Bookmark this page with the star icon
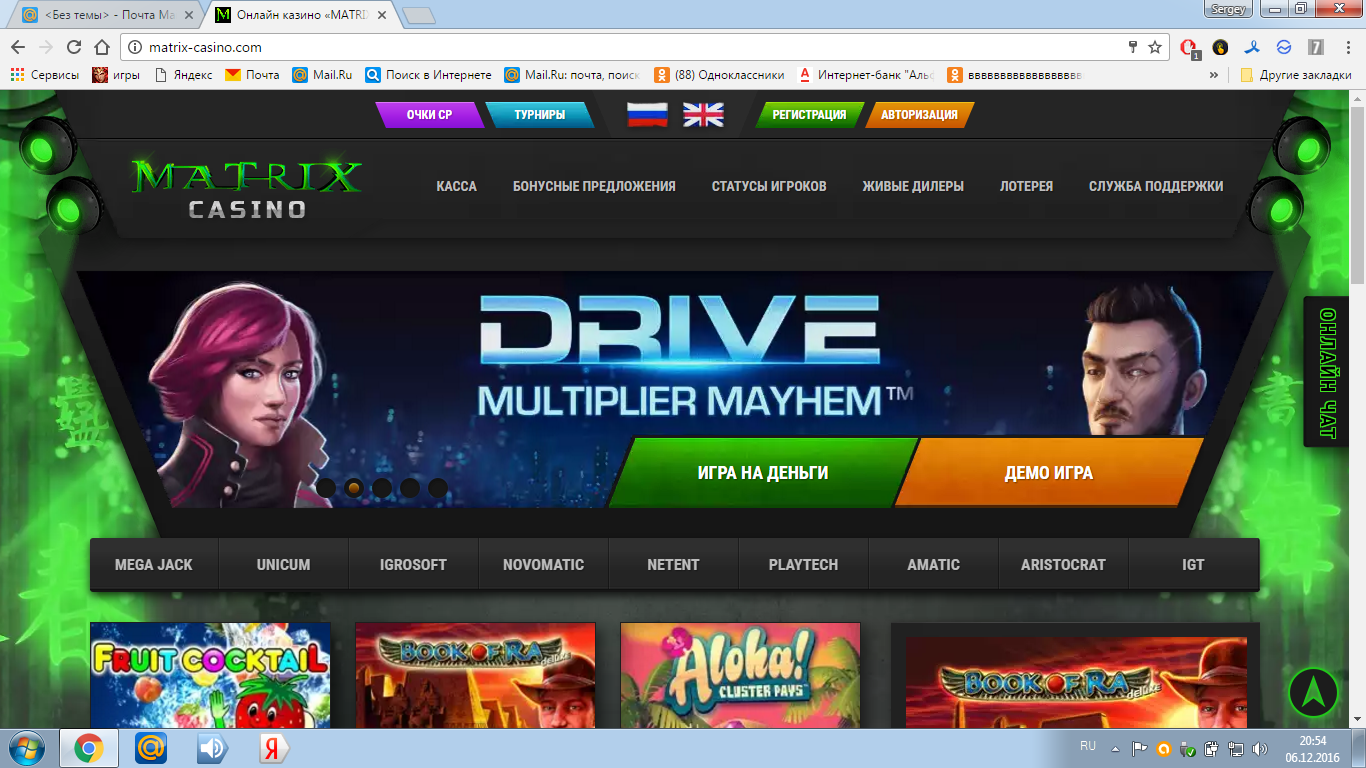The image size is (1366, 768). (x=1155, y=47)
